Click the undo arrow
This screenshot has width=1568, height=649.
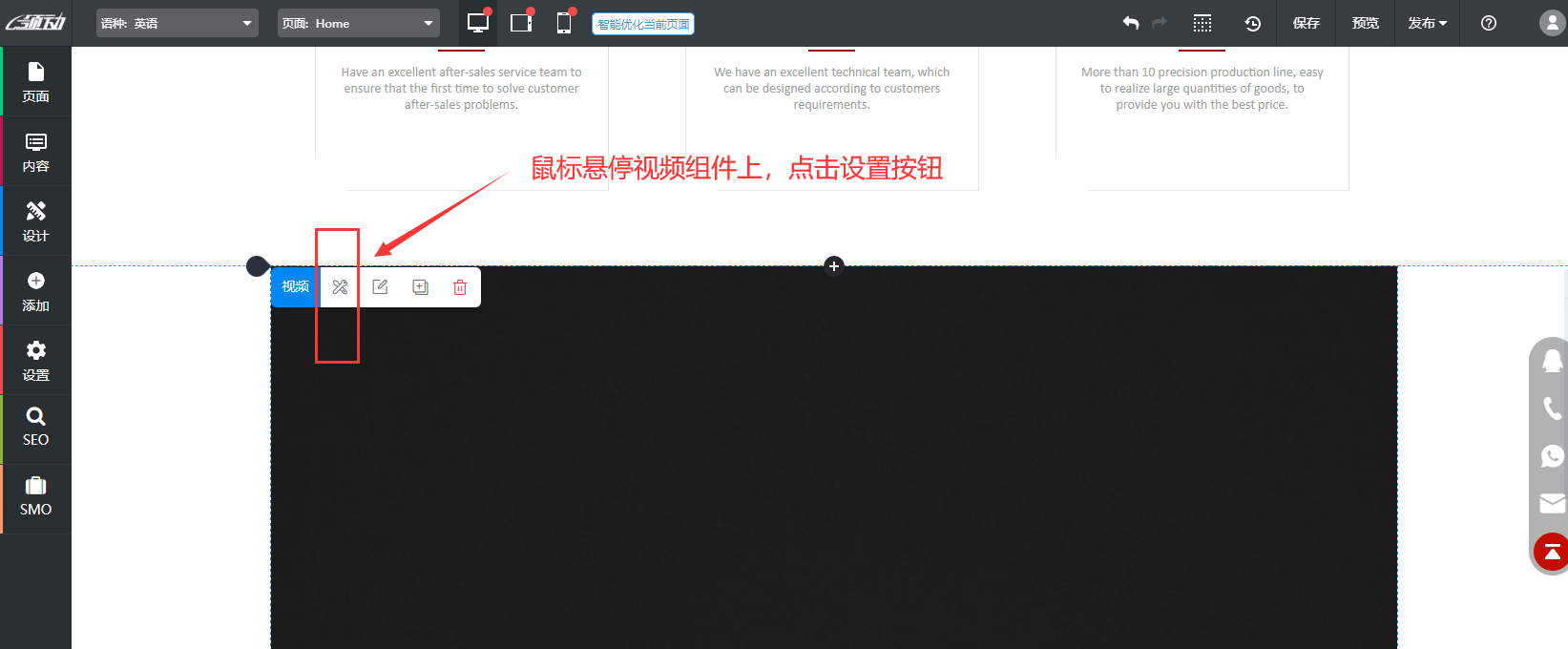[x=1131, y=23]
